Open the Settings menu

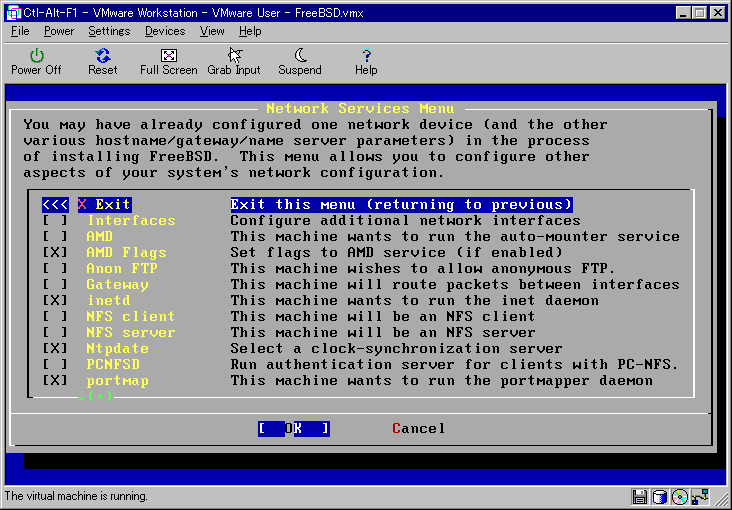tap(109, 31)
